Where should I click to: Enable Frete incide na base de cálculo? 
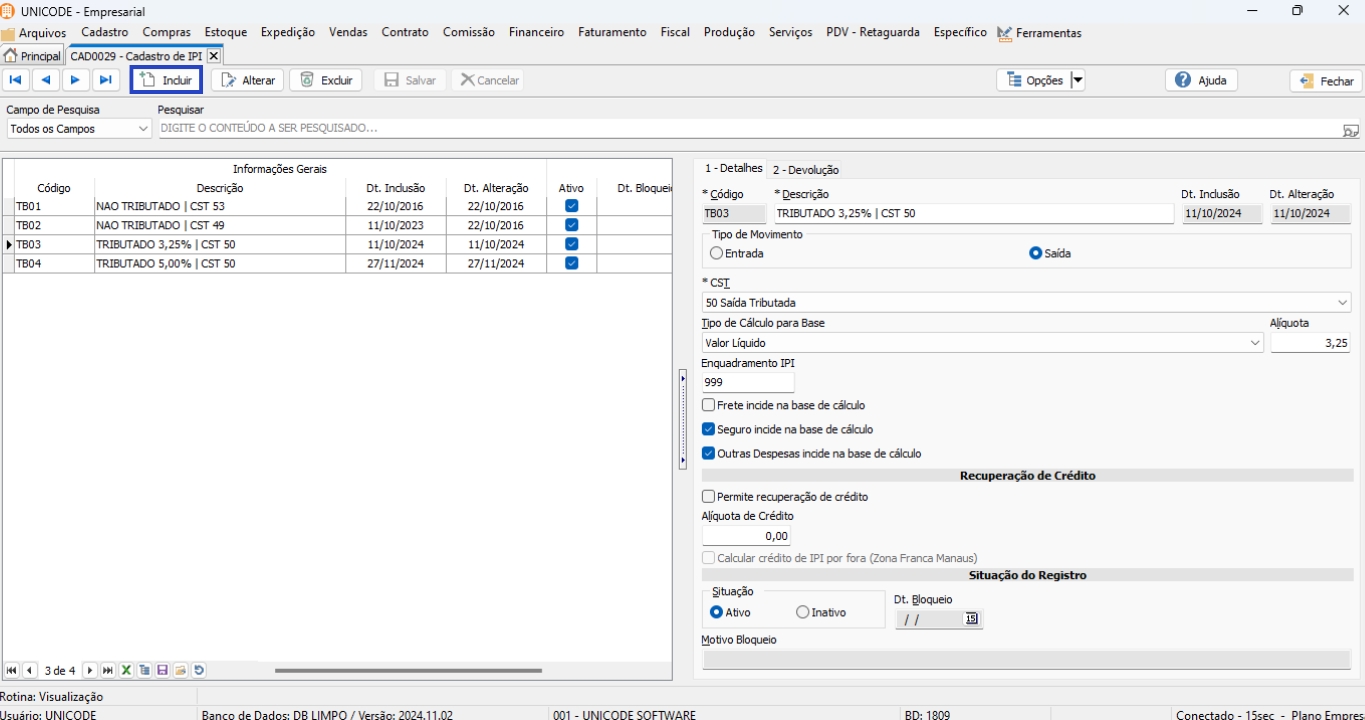[x=709, y=405]
